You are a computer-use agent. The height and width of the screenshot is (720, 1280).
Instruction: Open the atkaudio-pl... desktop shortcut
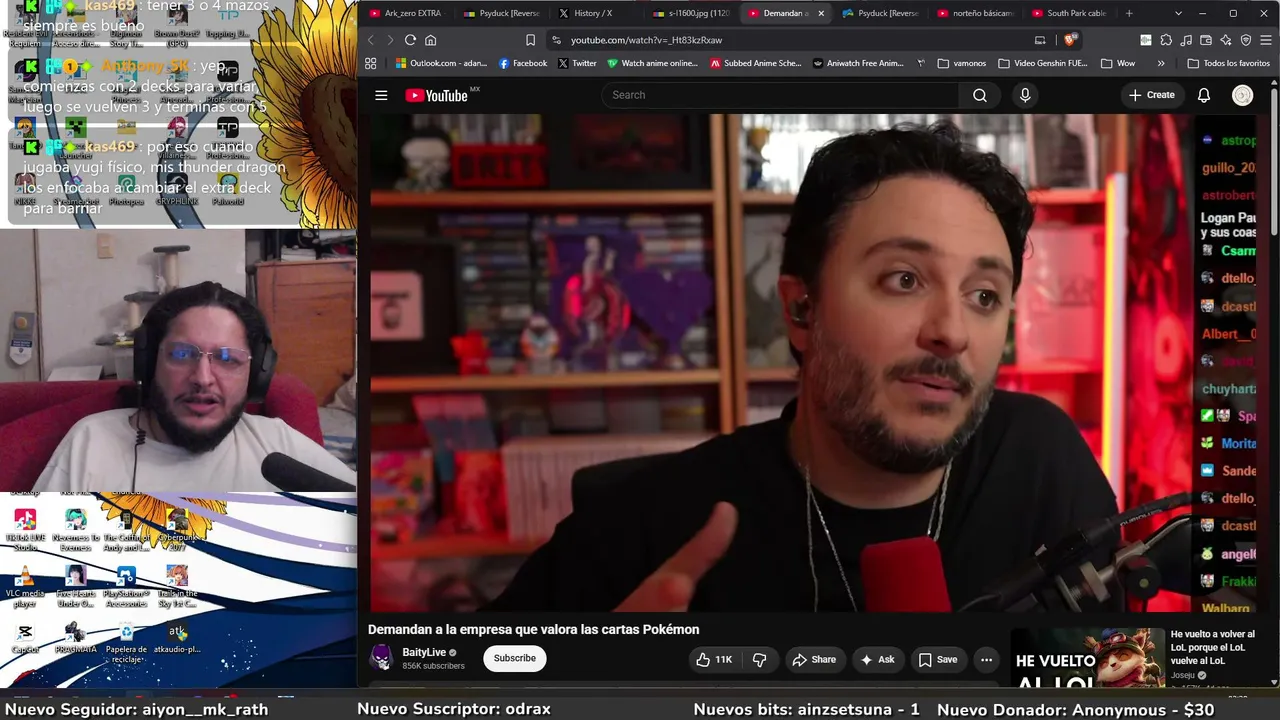(x=177, y=637)
